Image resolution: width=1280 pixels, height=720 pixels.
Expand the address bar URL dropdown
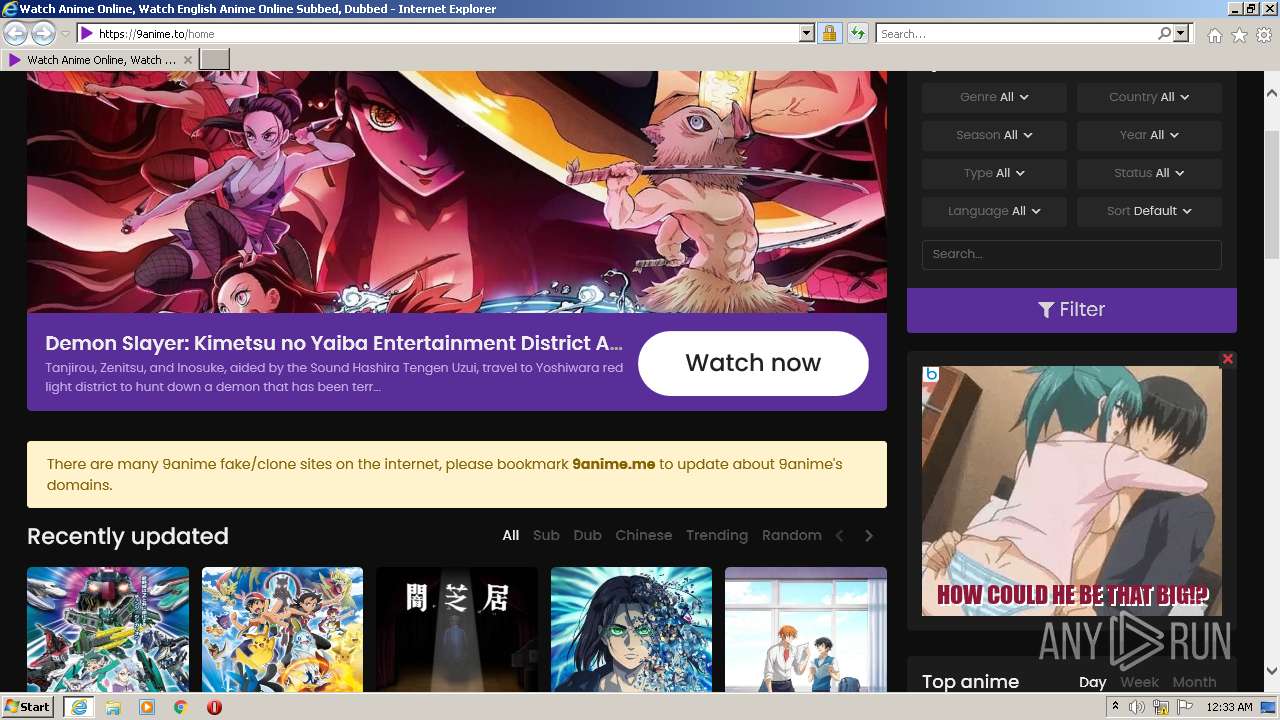pyautogui.click(x=807, y=33)
